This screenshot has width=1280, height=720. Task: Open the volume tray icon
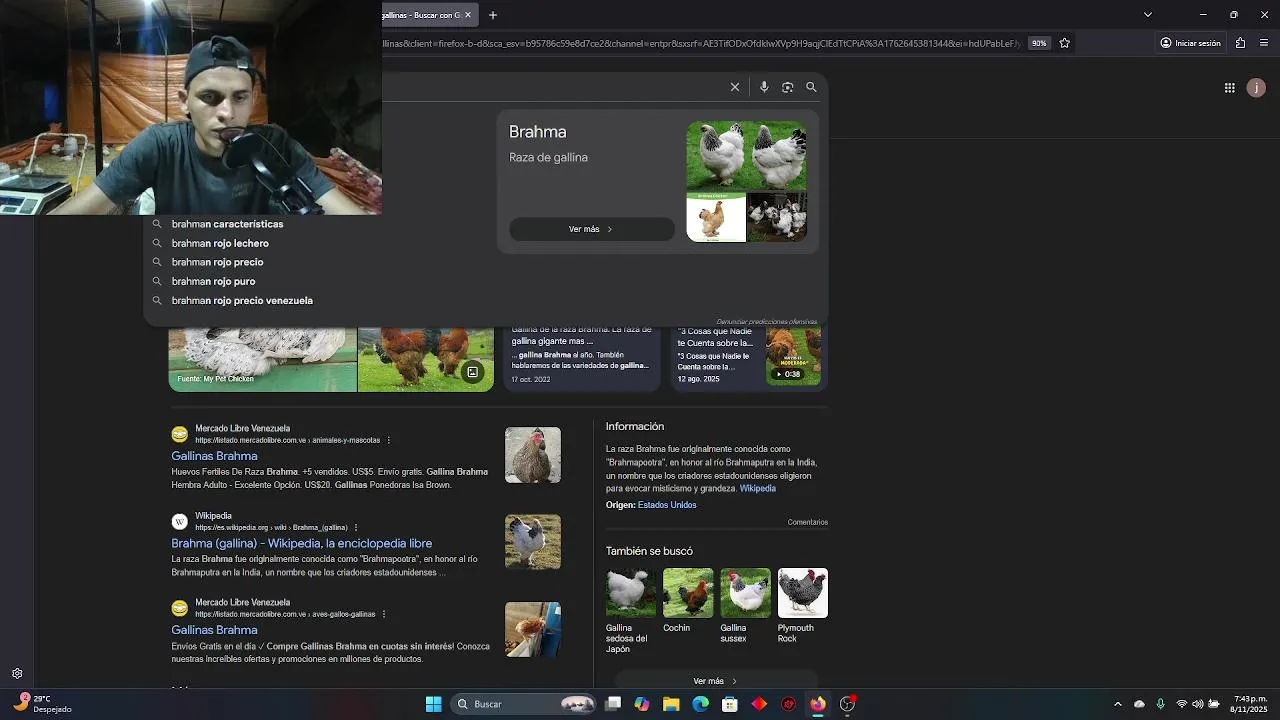(1198, 704)
